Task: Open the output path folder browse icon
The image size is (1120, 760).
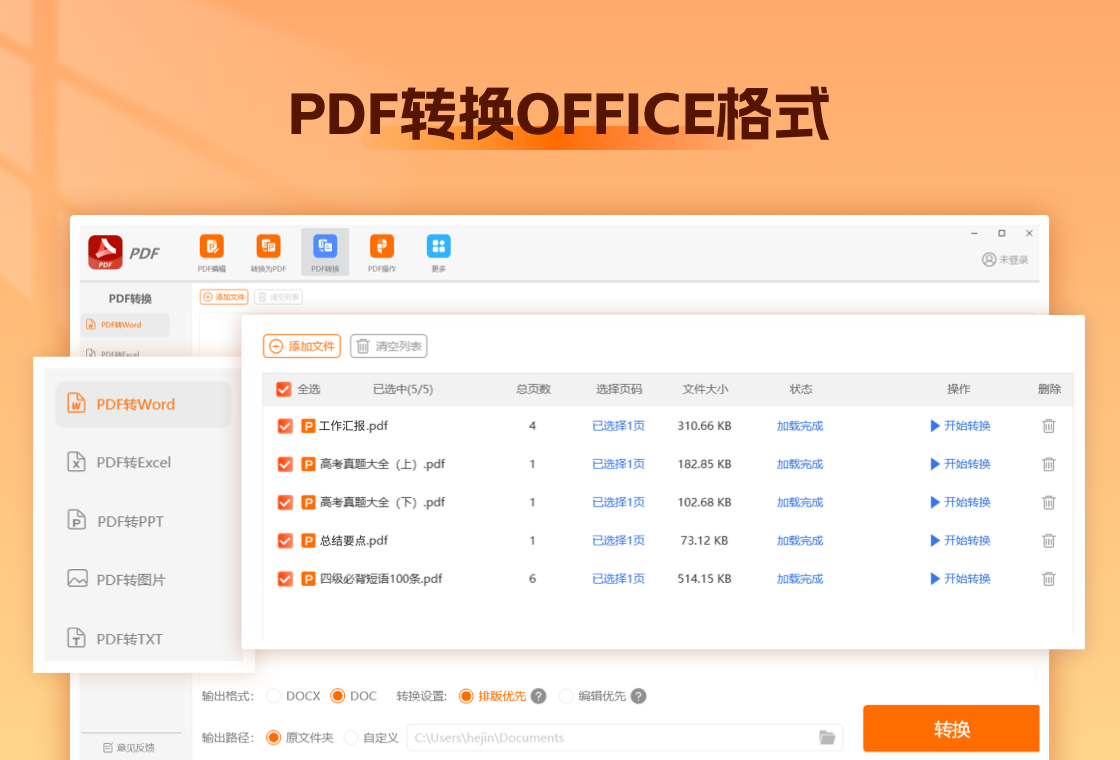Action: (827, 737)
